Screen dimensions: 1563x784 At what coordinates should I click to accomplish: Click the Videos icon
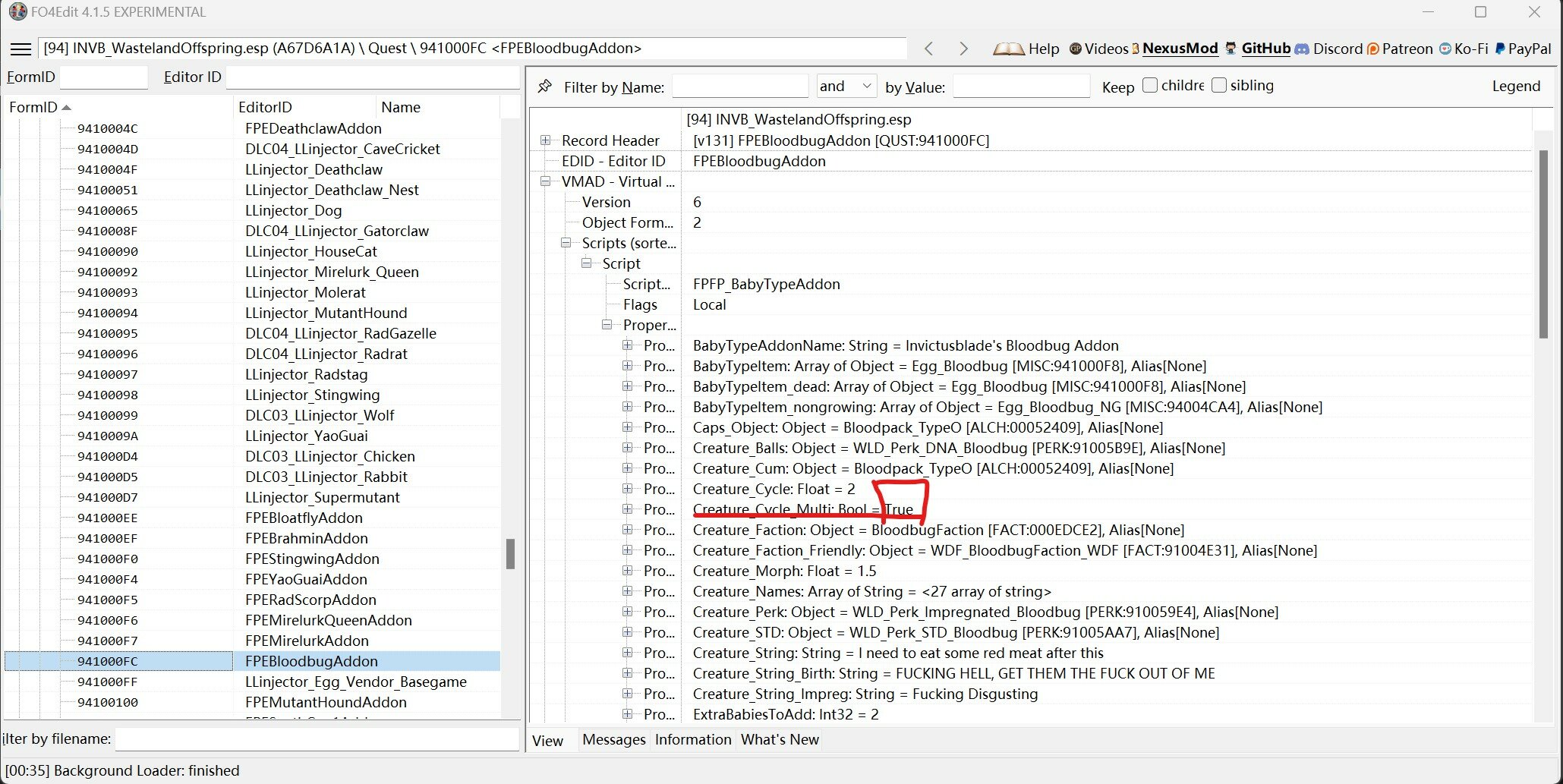[x=1076, y=48]
